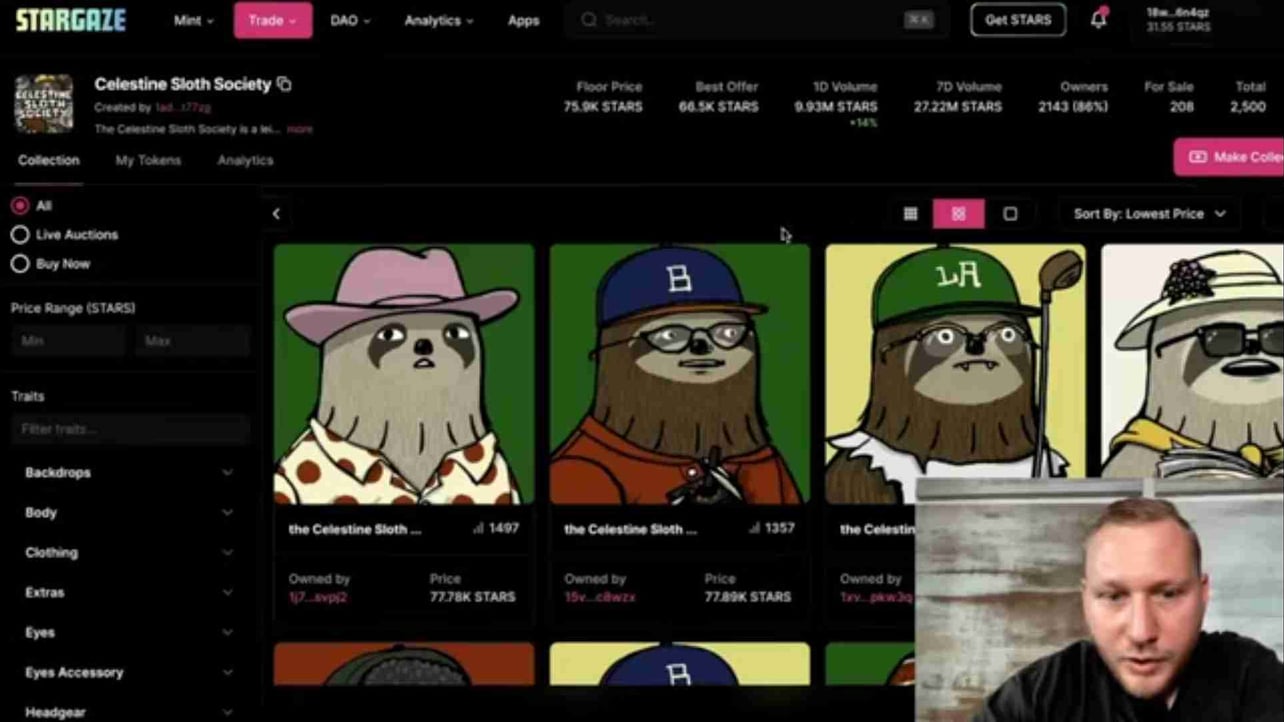Click the Make Collection Offer button
This screenshot has width=1284, height=722.
pyautogui.click(x=1229, y=157)
